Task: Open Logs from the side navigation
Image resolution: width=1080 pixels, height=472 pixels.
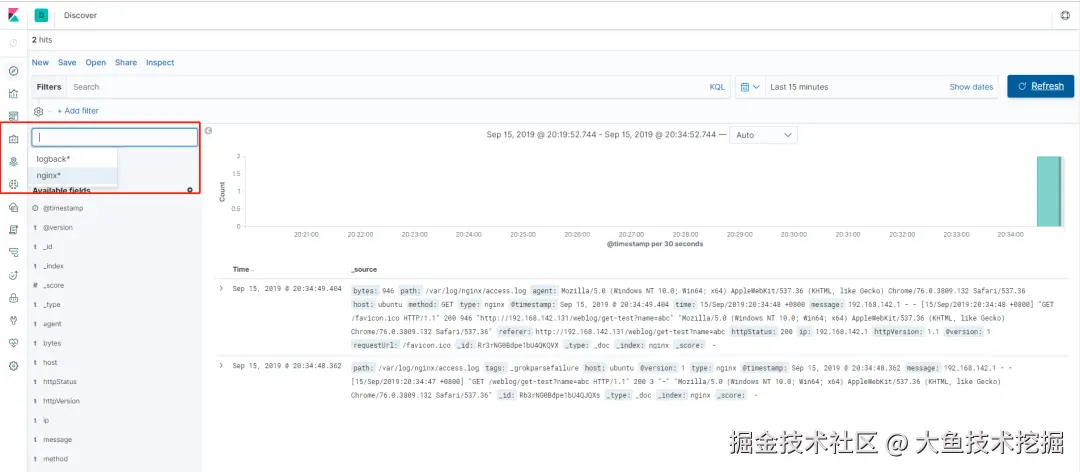Action: pos(14,229)
